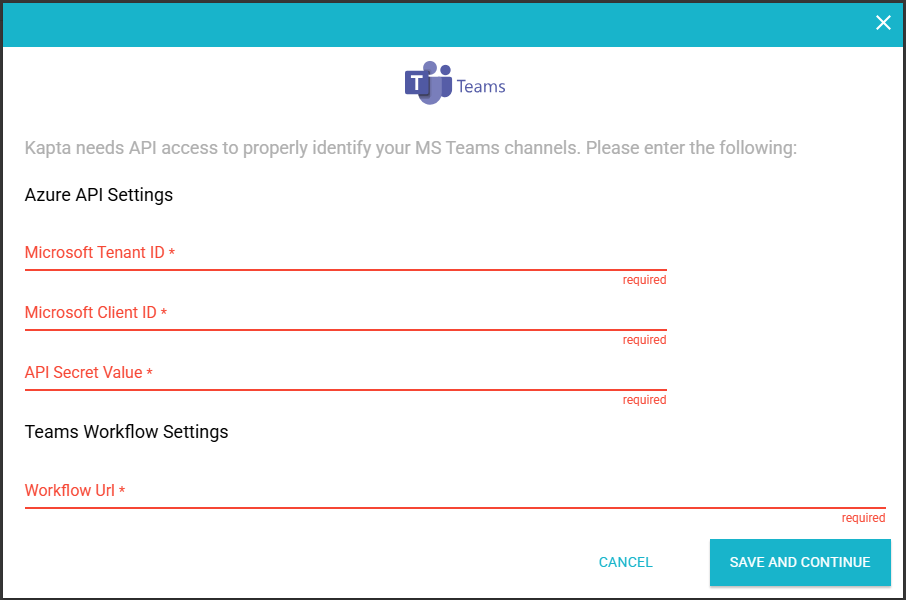This screenshot has width=906, height=600.
Task: Click the Kapta API access instruction text
Action: pyautogui.click(x=410, y=149)
